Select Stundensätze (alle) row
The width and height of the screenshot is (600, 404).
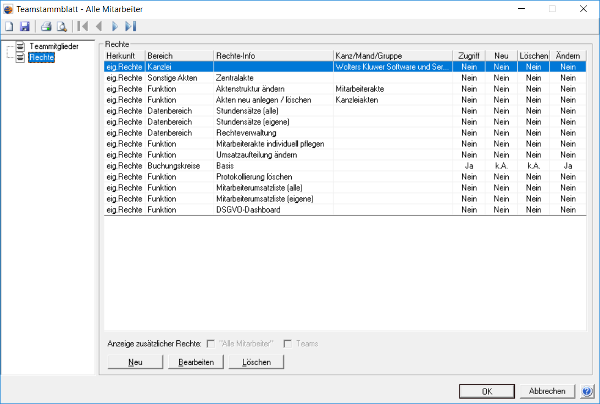click(x=345, y=111)
